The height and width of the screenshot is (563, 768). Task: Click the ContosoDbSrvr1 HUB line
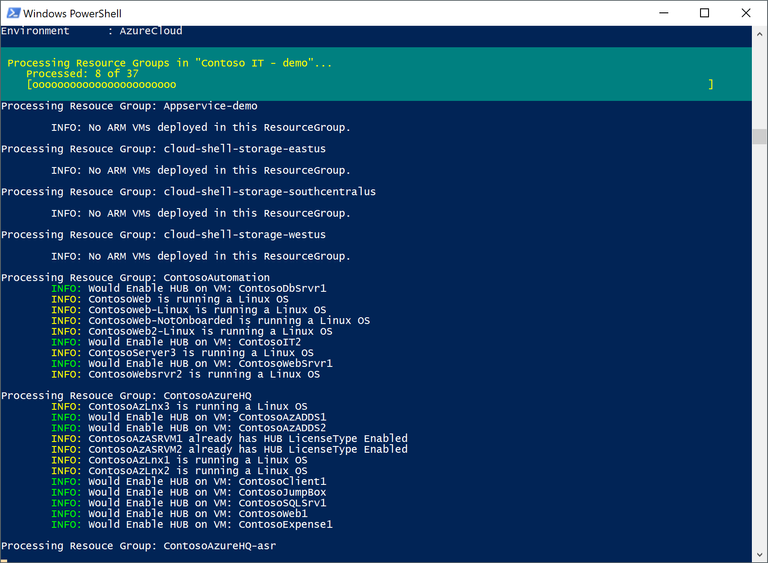click(x=189, y=288)
